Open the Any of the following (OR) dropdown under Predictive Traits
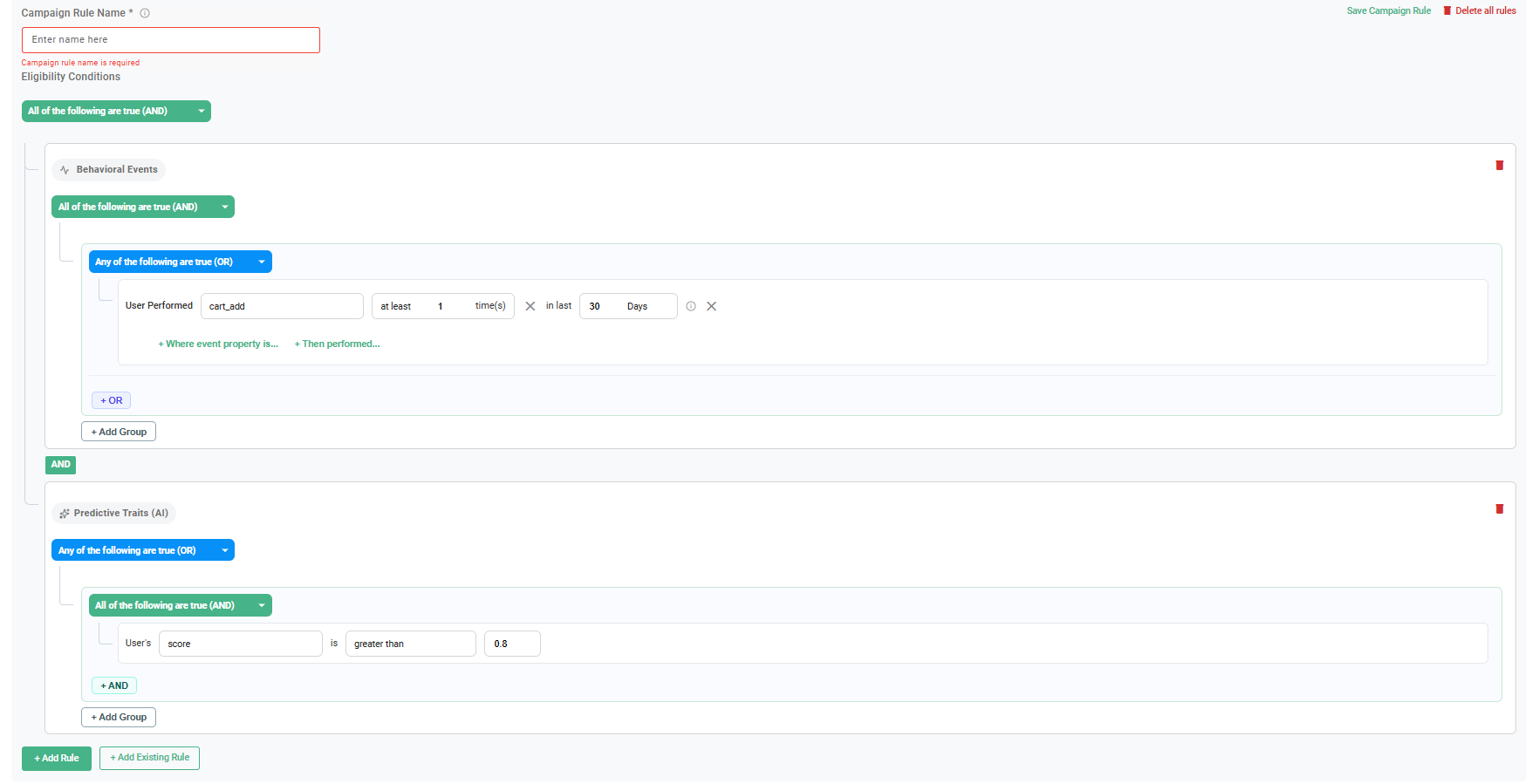 pos(143,550)
